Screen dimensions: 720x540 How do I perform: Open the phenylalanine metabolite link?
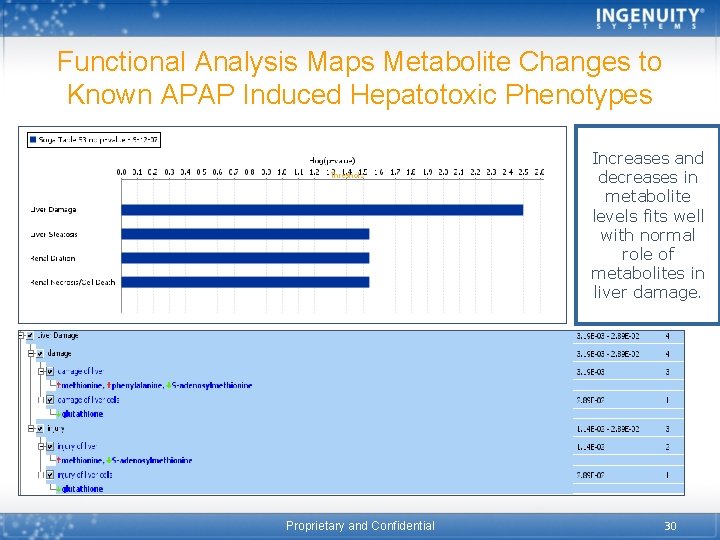[137, 385]
